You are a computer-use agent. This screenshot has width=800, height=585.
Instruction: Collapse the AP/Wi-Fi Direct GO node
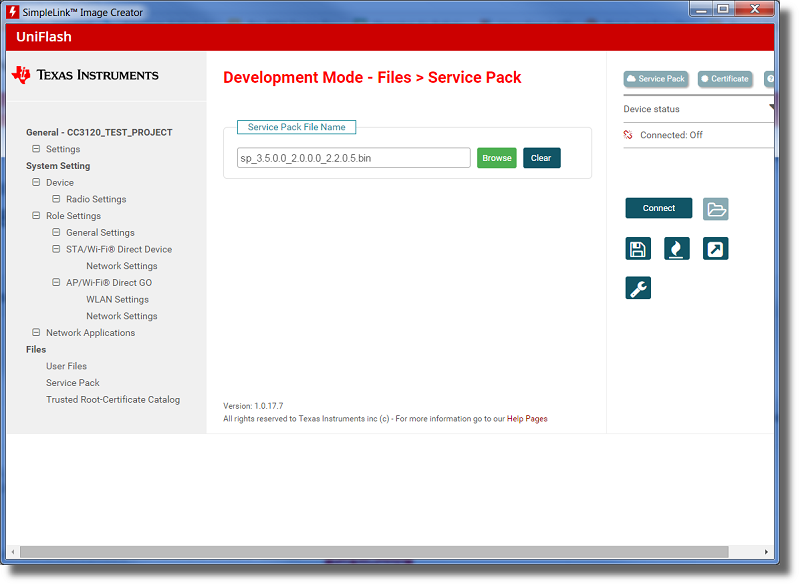57,283
